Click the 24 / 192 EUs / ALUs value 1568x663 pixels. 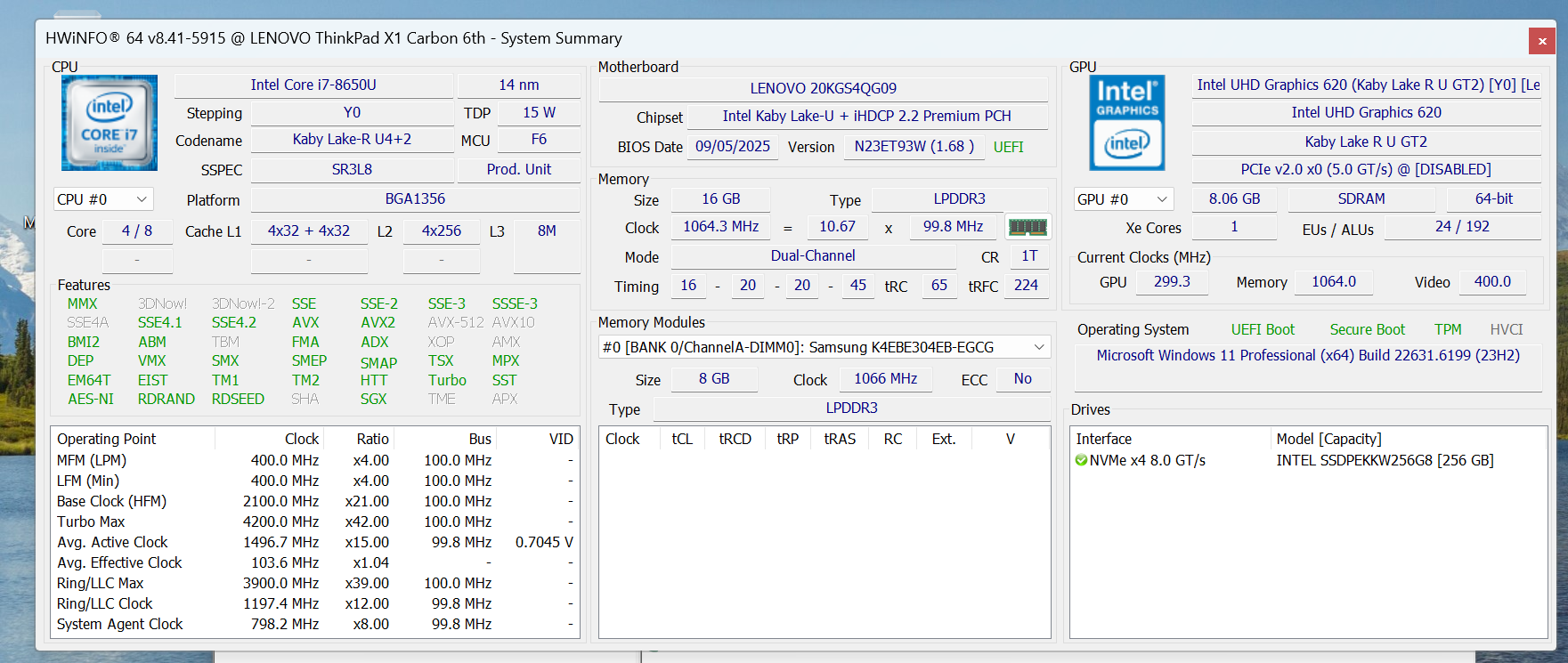(x=1462, y=227)
